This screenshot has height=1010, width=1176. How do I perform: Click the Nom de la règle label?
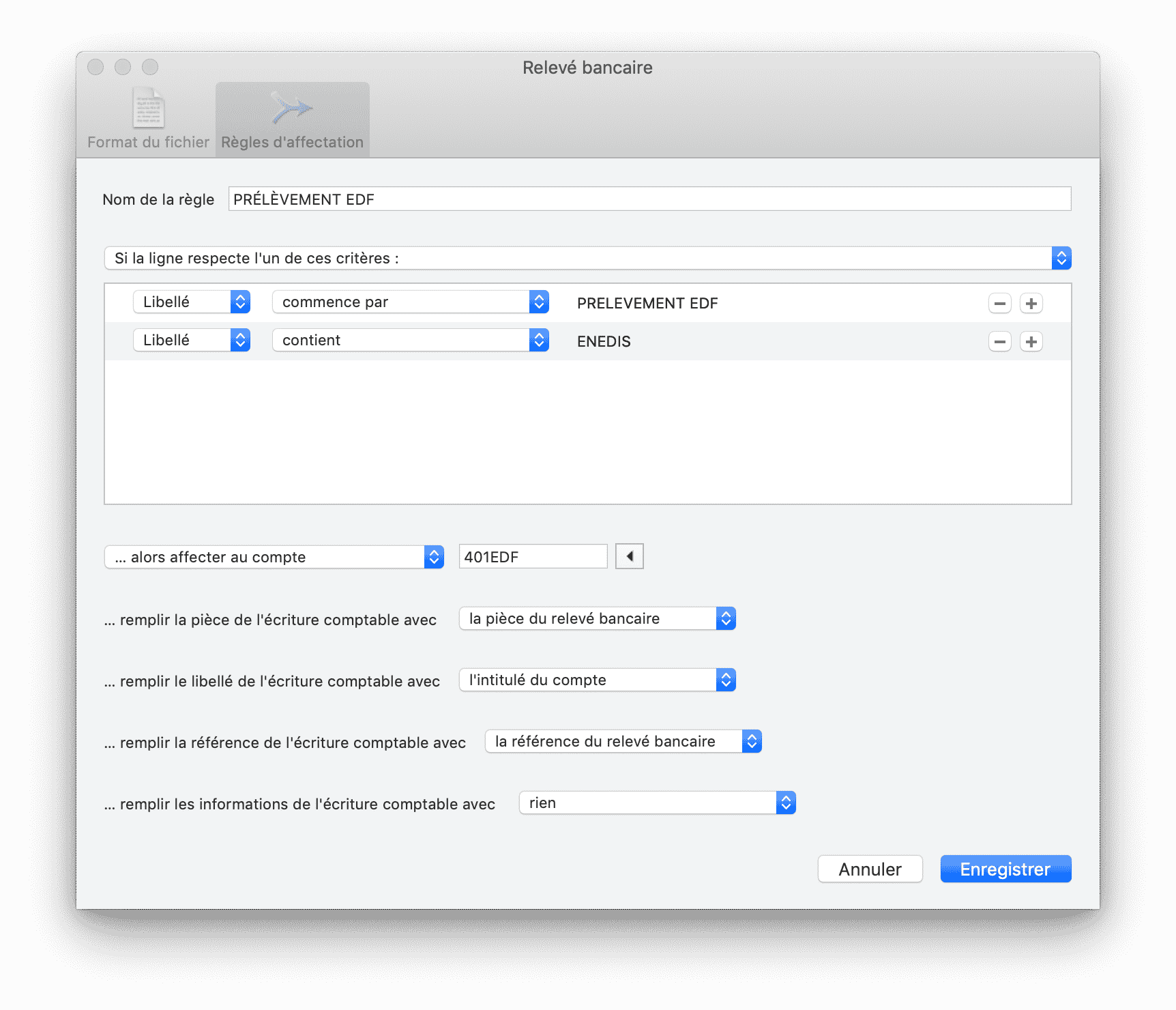click(158, 199)
